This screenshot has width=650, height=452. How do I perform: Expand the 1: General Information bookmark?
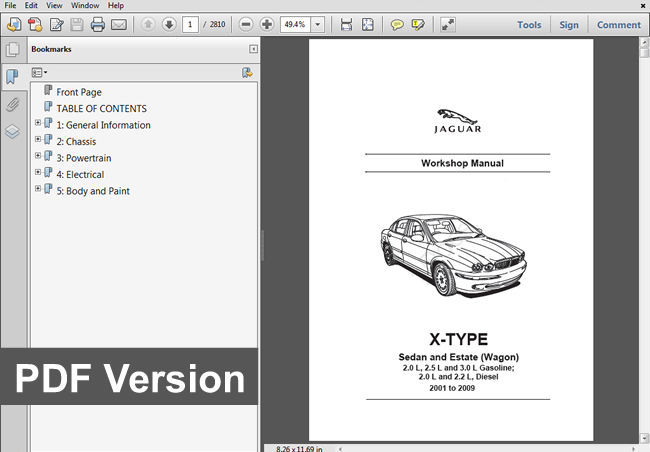pos(38,123)
